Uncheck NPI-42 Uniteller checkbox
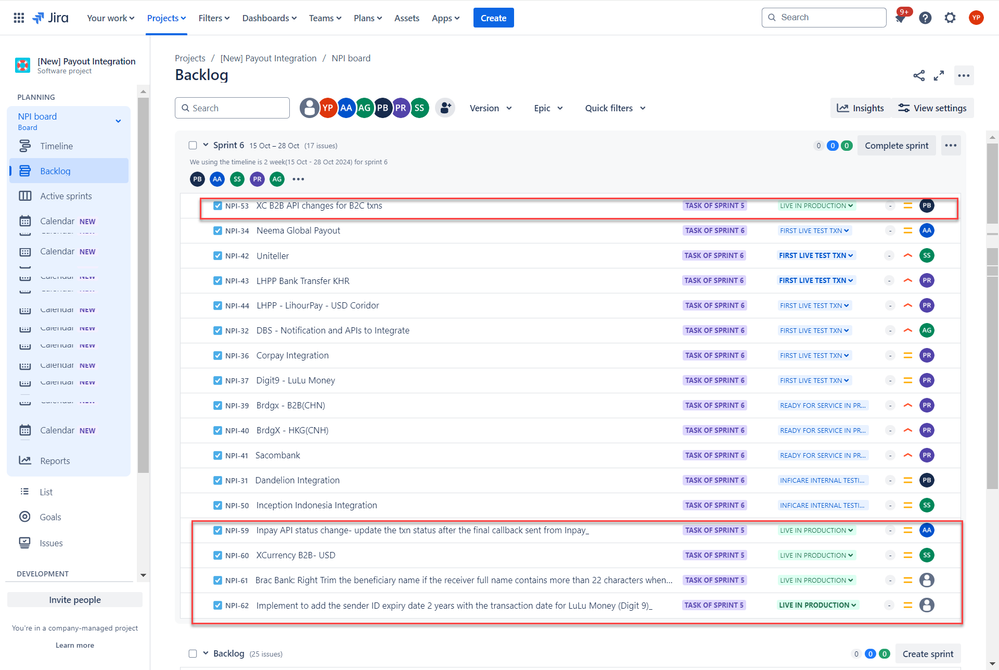 [217, 255]
